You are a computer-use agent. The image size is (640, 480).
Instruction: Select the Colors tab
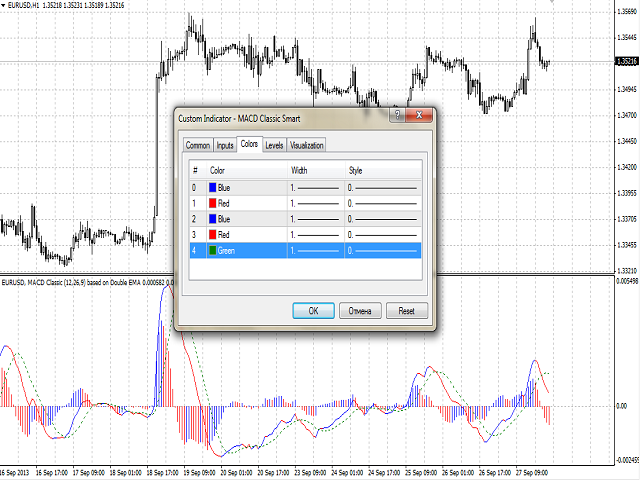(249, 144)
